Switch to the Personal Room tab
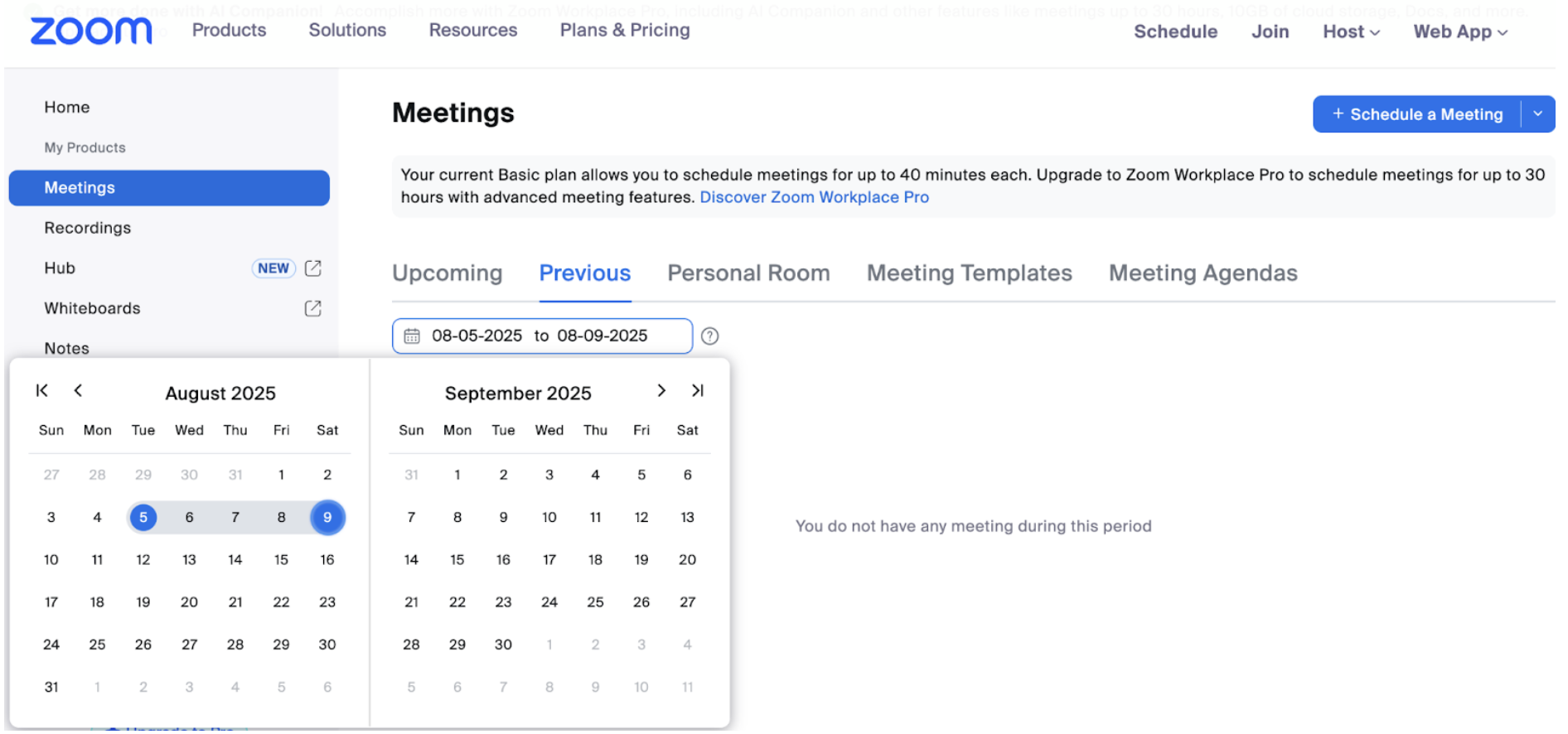The image size is (1568, 734). point(748,273)
